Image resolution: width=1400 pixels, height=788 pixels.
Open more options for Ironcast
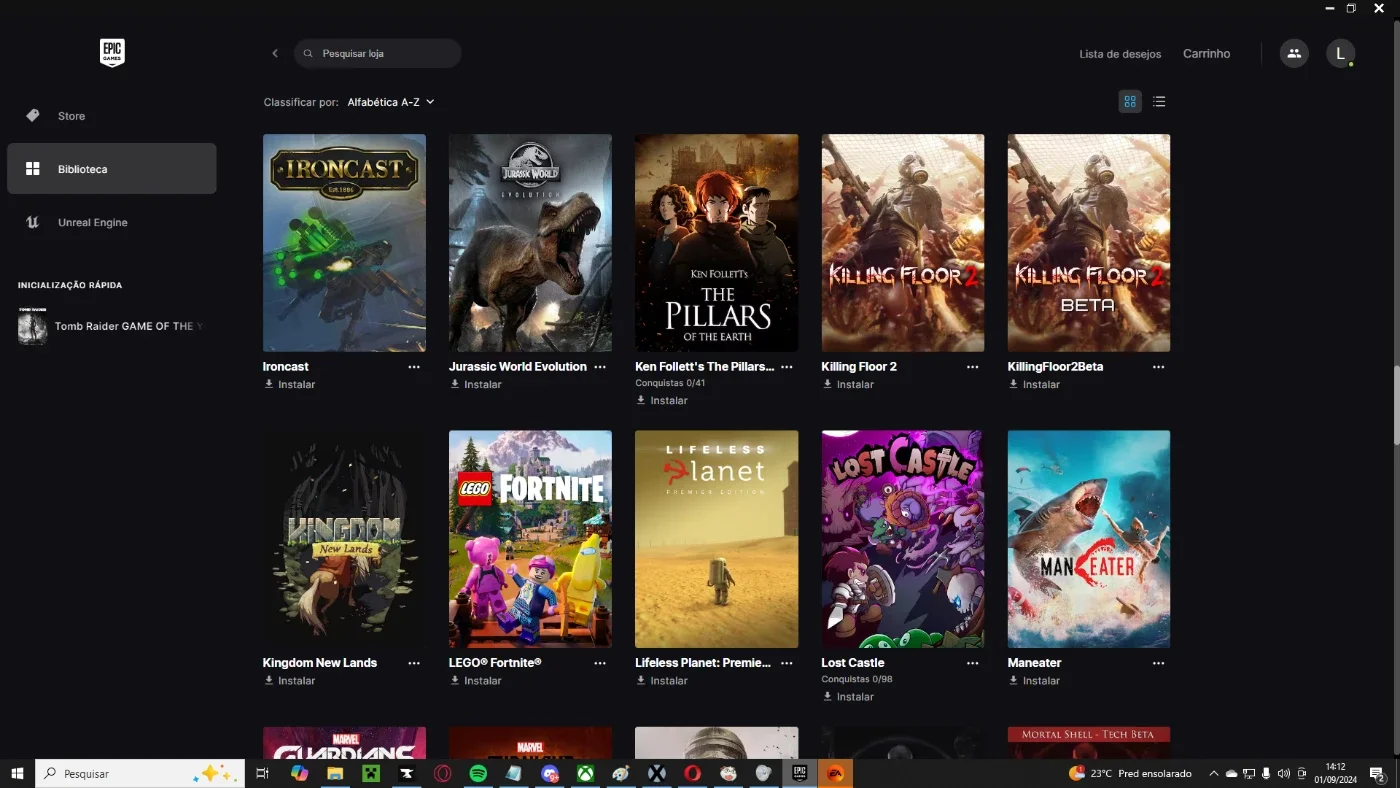(x=414, y=367)
